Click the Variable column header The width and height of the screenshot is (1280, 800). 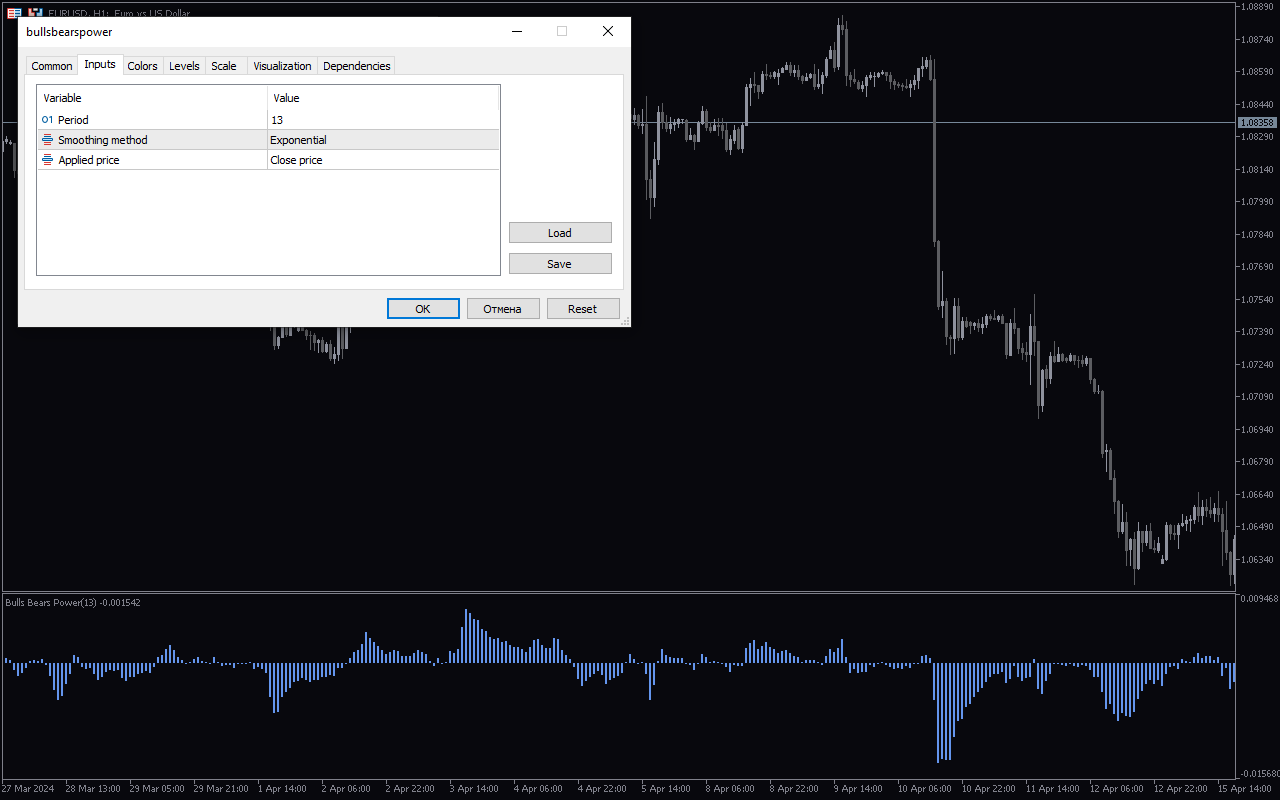click(x=152, y=98)
